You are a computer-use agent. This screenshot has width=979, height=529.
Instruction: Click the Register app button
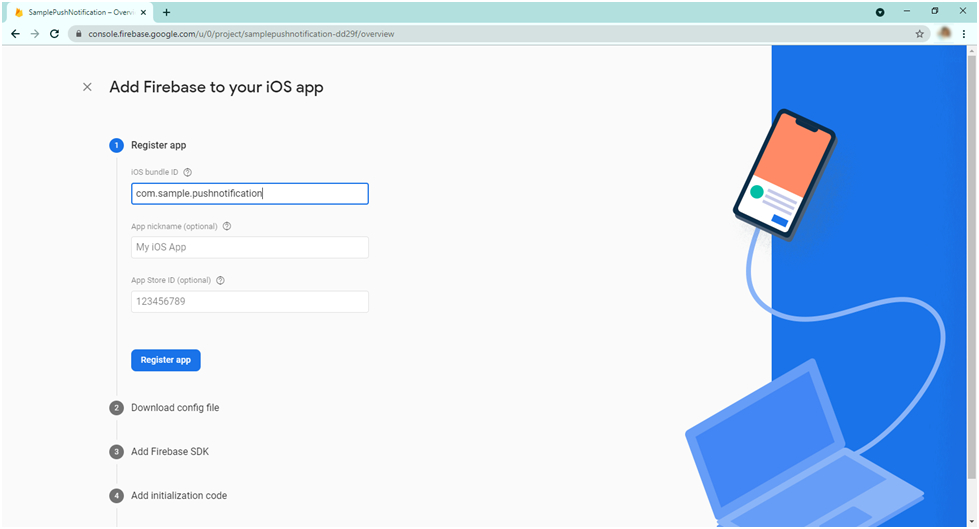(x=165, y=360)
